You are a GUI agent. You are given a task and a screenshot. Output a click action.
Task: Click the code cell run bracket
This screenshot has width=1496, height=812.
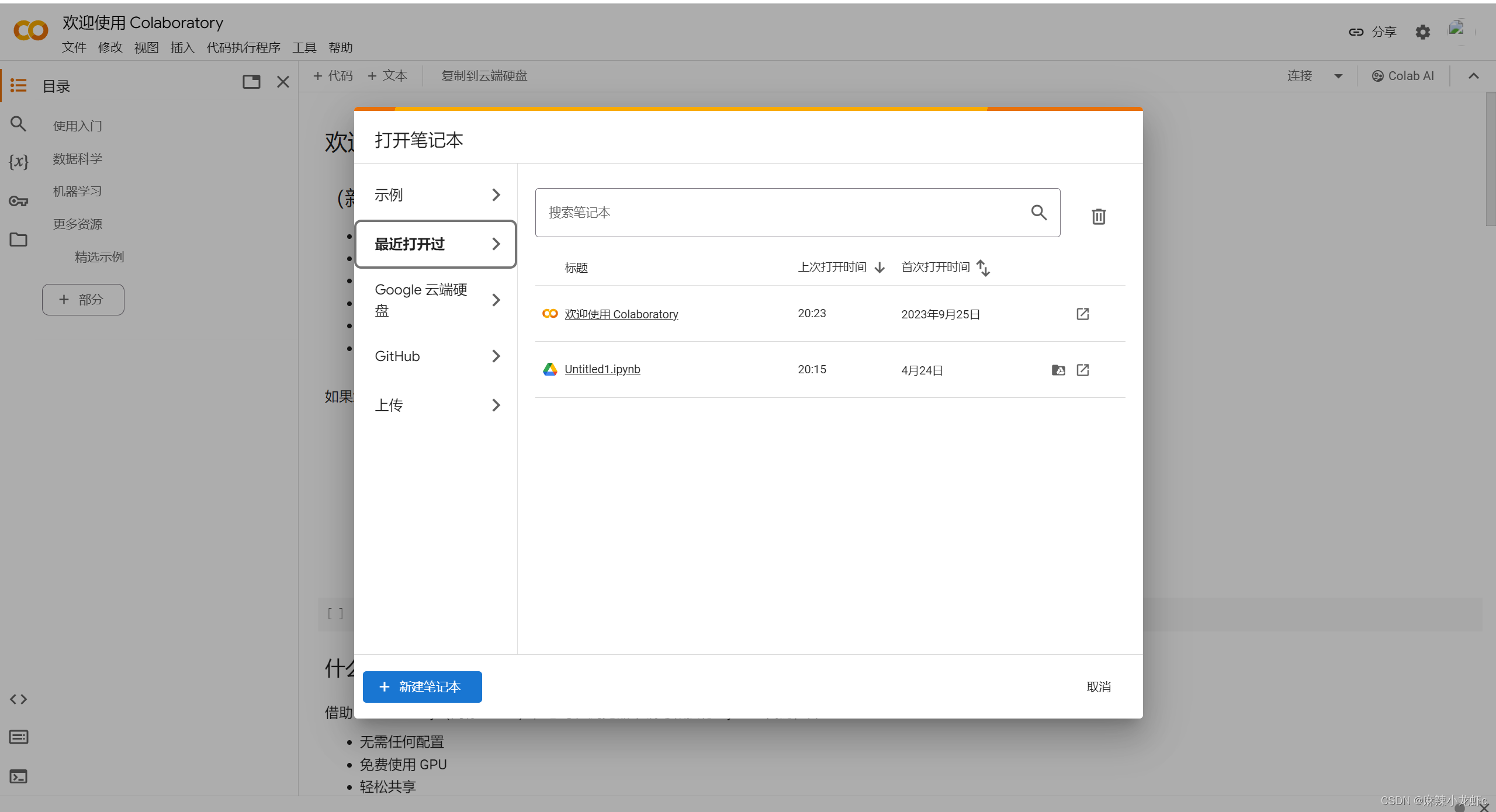[335, 613]
